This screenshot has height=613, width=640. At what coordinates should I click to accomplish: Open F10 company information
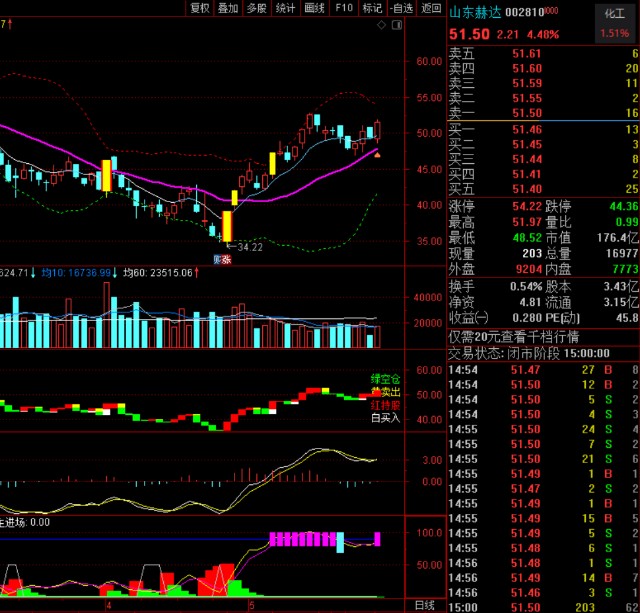click(x=344, y=8)
